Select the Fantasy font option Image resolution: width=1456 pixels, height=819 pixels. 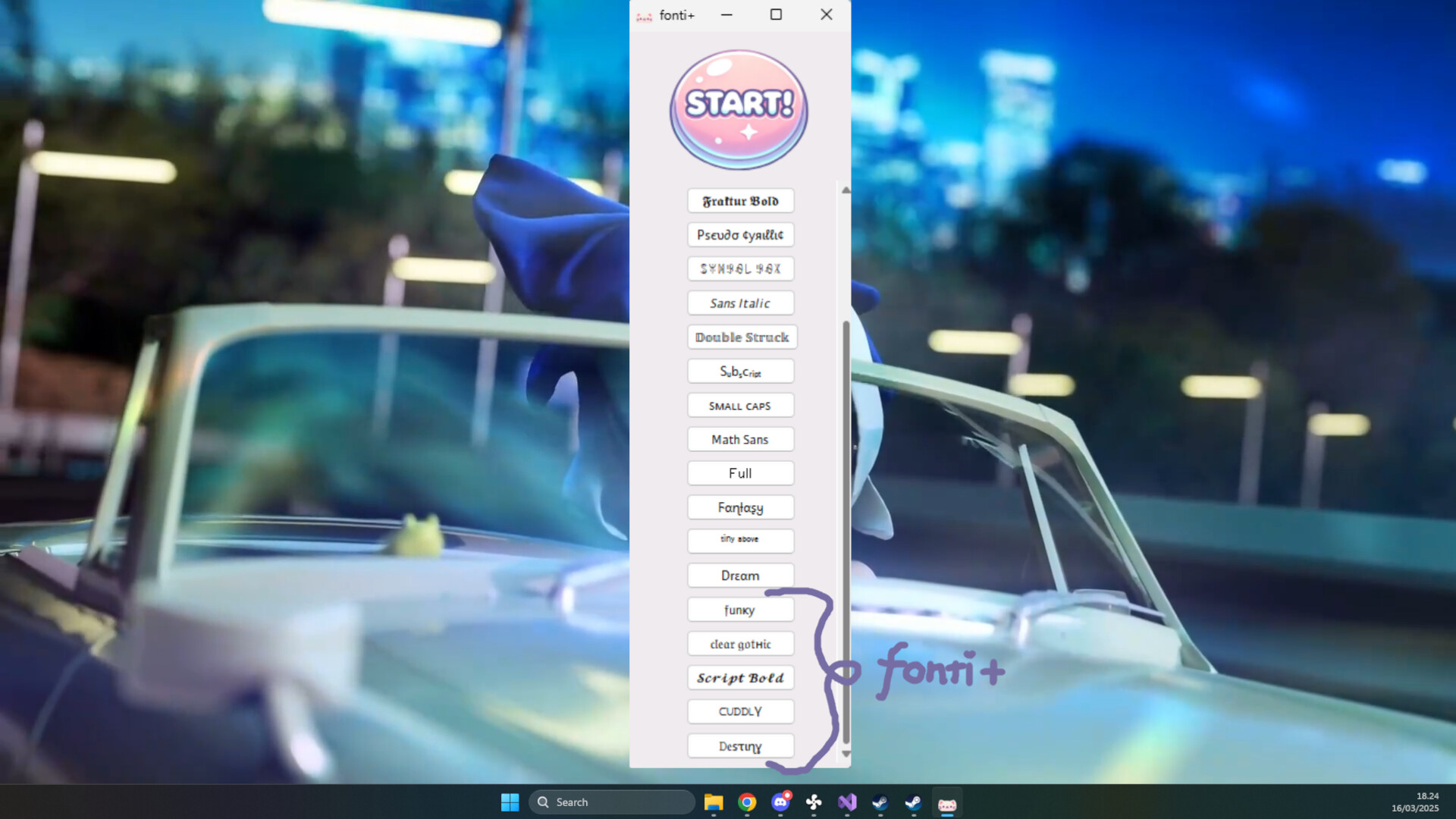coord(740,507)
